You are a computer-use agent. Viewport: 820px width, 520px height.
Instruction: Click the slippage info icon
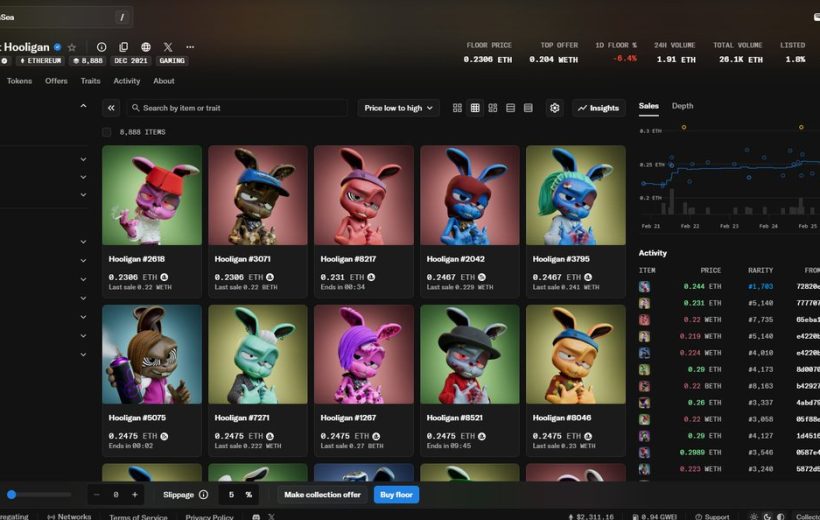coord(203,494)
